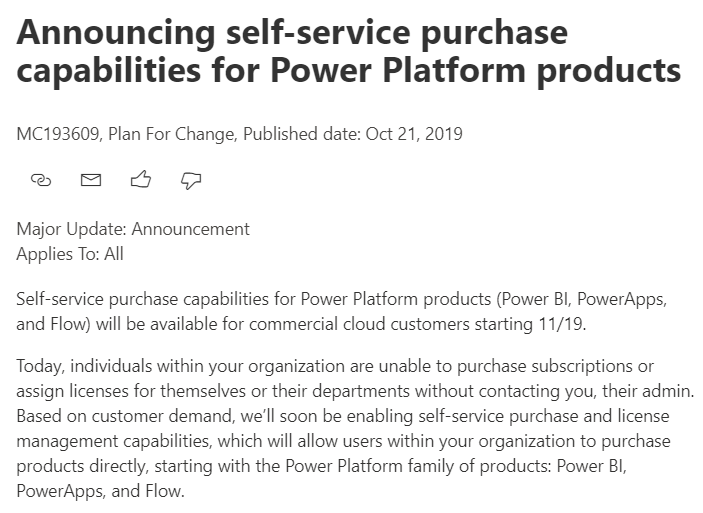The image size is (703, 513).
Task: Dislike the announcement with thumbs down
Action: coord(191,181)
